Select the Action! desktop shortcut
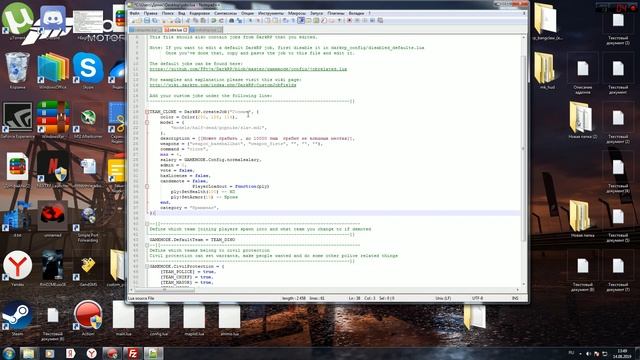The image size is (640, 360). point(88,318)
